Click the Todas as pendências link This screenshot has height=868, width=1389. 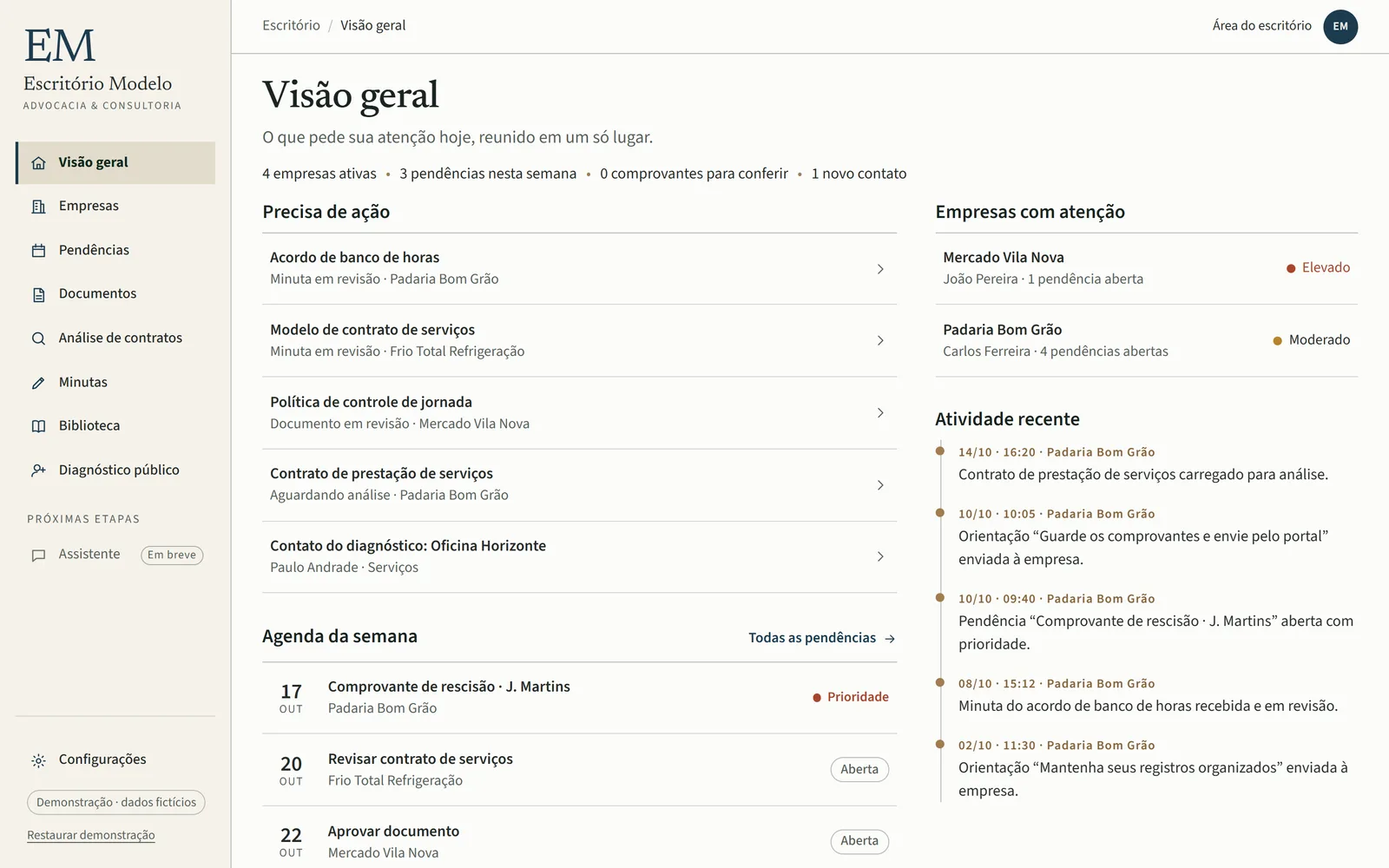click(x=822, y=638)
